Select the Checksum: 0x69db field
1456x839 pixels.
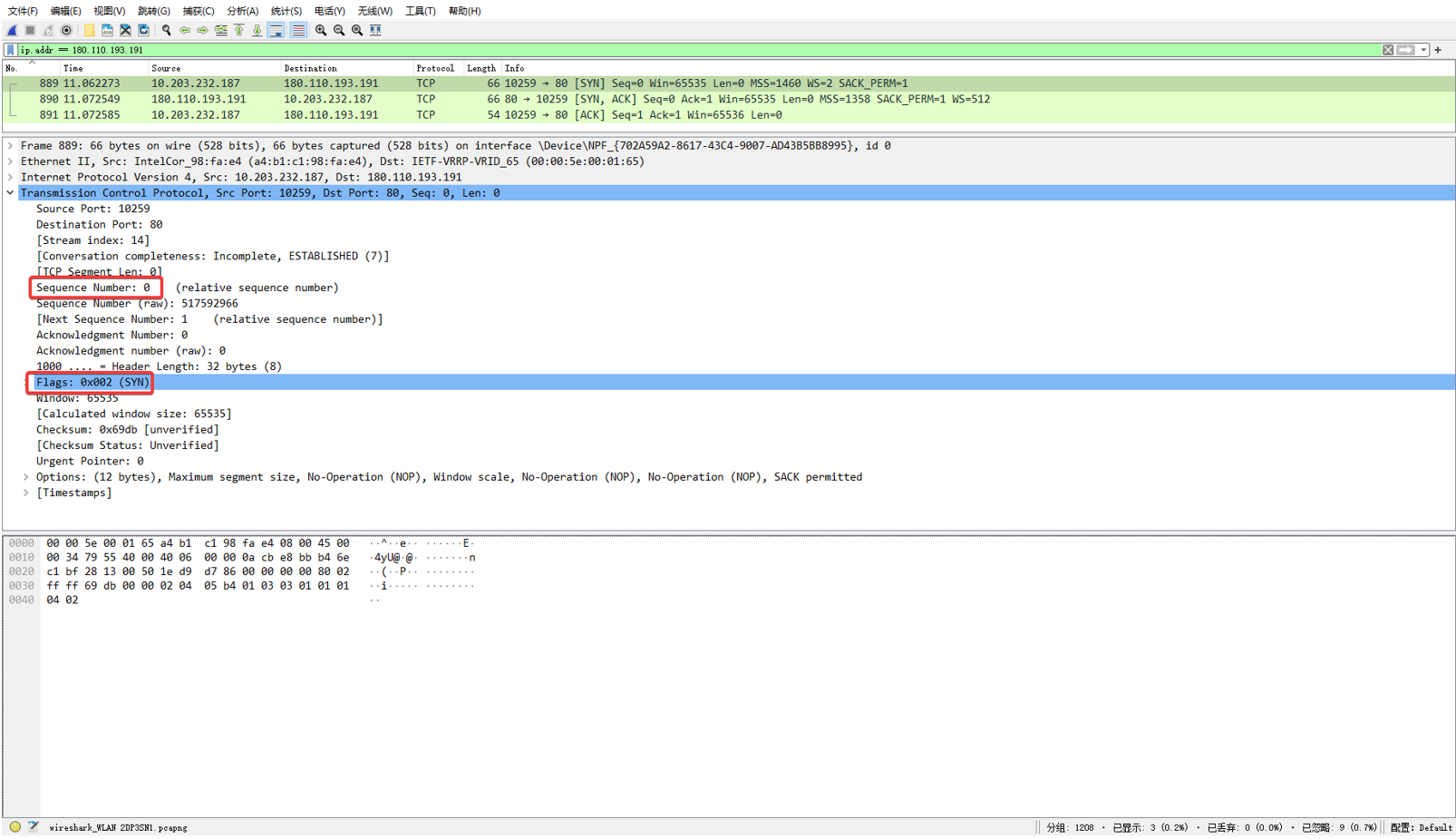(128, 430)
